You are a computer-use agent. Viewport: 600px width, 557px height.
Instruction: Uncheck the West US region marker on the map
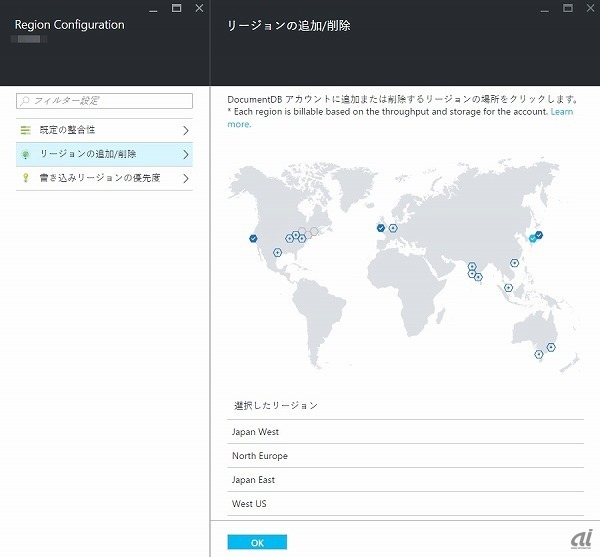[253, 238]
